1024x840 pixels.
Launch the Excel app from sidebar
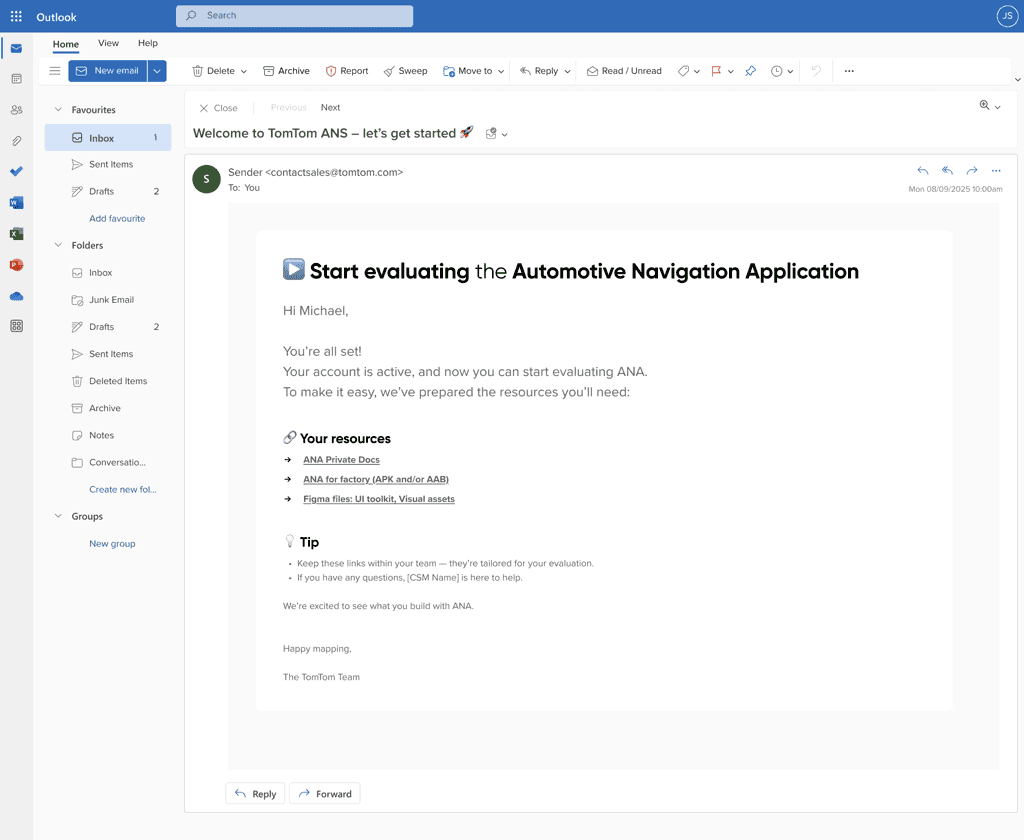pos(16,234)
